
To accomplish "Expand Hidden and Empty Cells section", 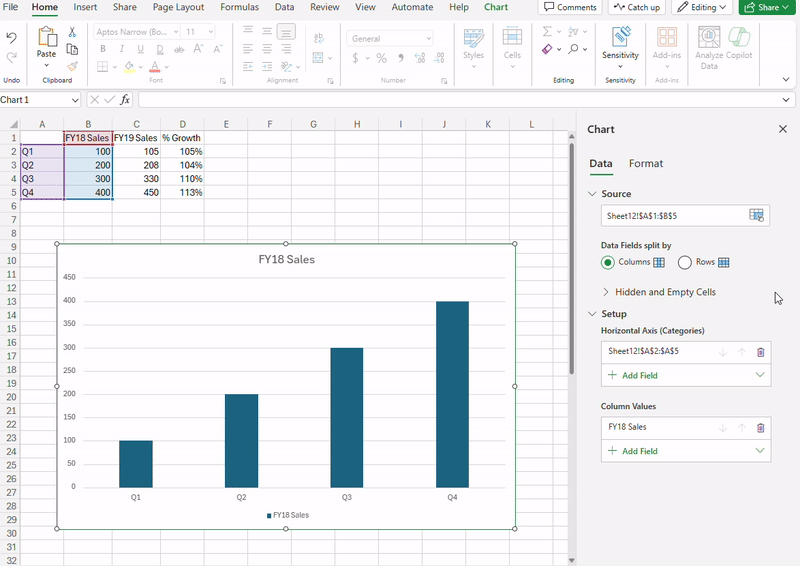I will pyautogui.click(x=665, y=292).
